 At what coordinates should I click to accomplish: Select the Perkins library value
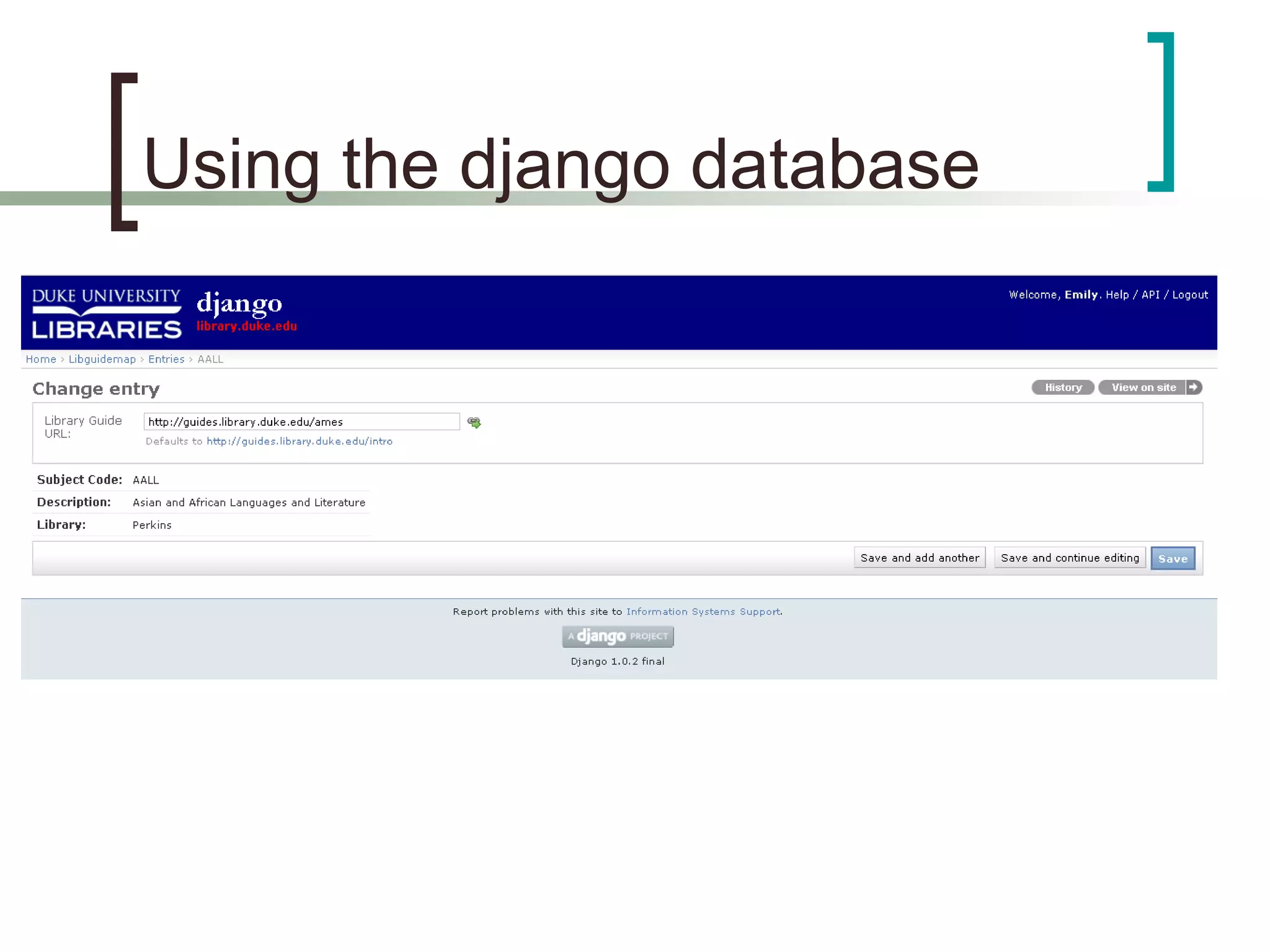coord(152,525)
